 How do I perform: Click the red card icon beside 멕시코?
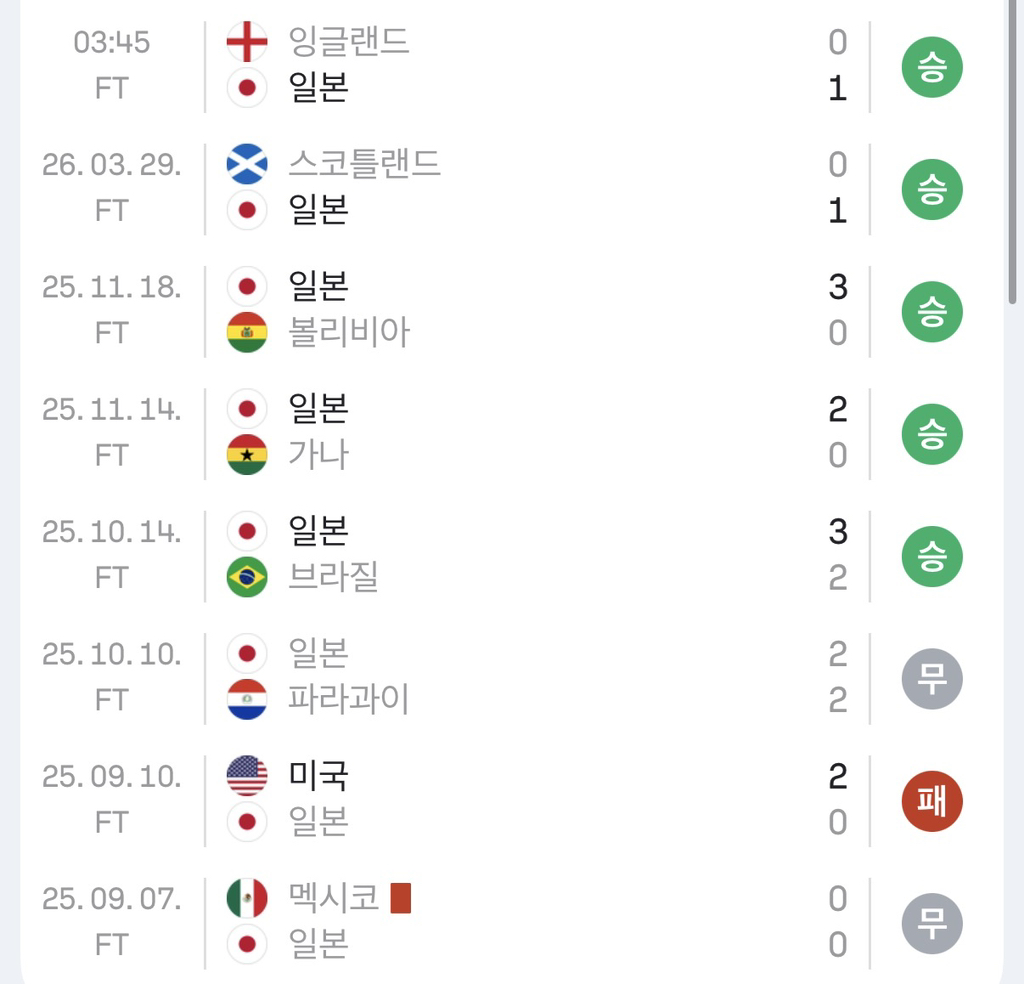(x=400, y=898)
